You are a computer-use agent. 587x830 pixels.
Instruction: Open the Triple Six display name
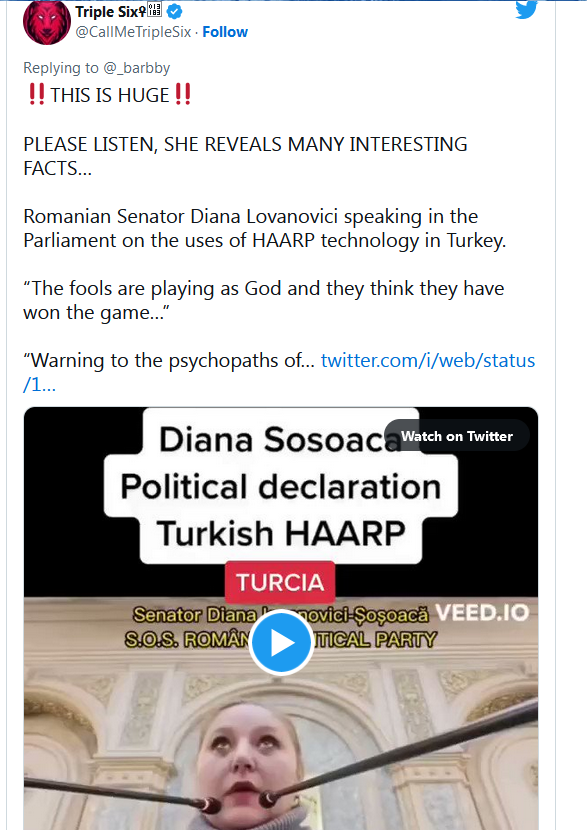click(110, 11)
